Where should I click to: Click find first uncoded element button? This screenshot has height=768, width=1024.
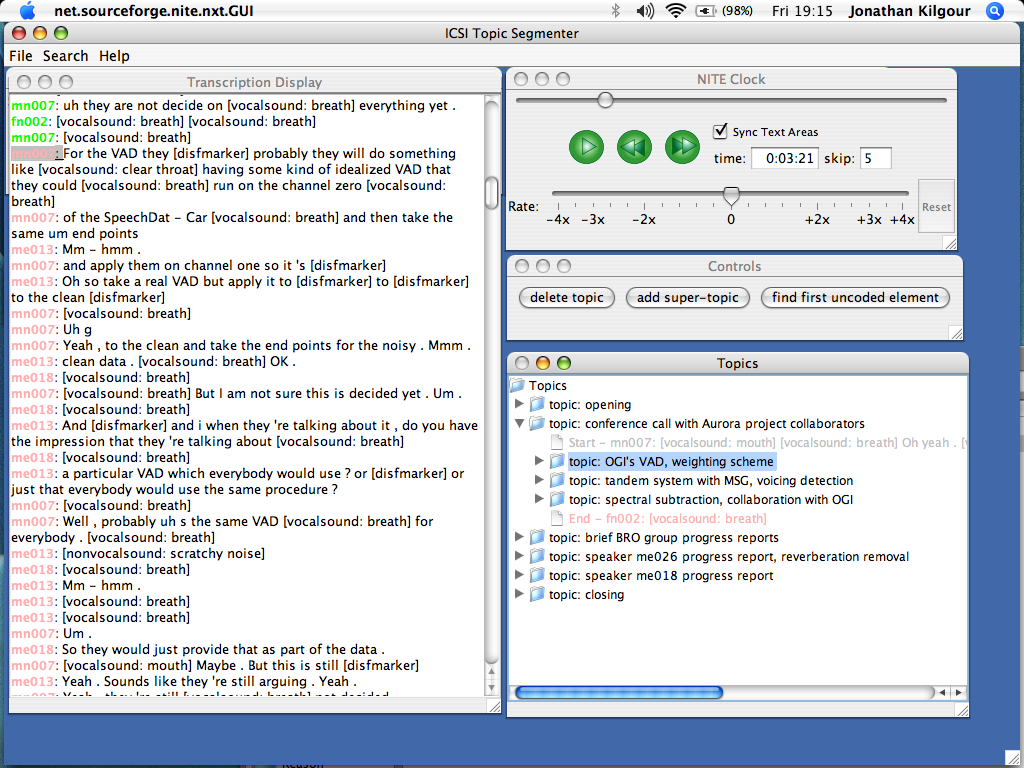(x=855, y=297)
